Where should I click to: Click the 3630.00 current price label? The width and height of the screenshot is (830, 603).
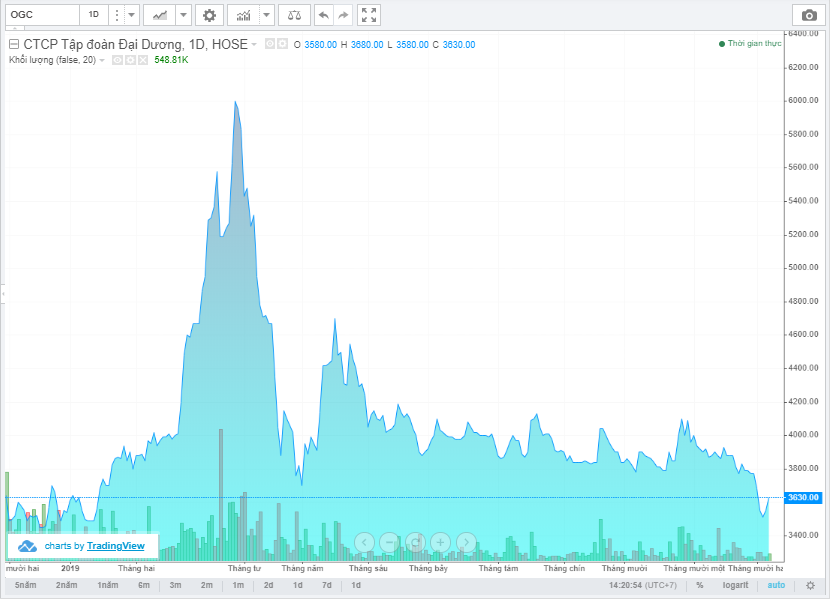click(803, 497)
